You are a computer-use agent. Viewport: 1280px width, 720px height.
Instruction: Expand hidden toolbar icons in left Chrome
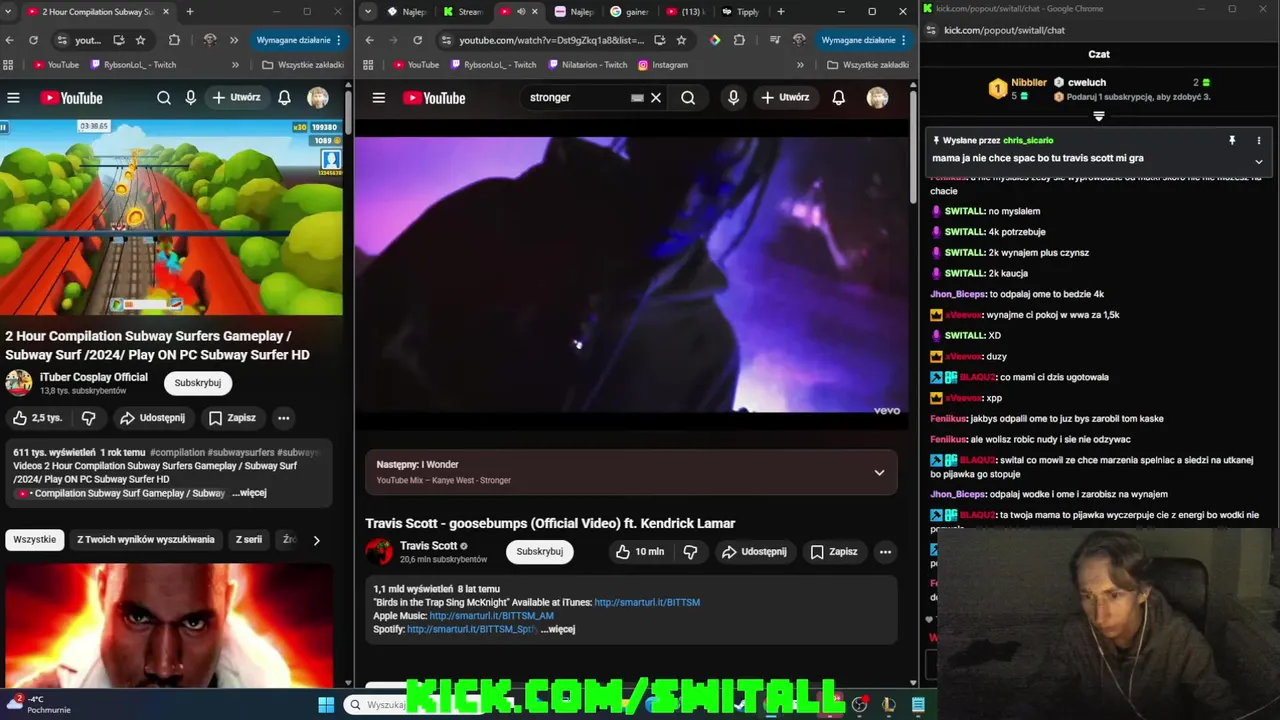tap(233, 40)
